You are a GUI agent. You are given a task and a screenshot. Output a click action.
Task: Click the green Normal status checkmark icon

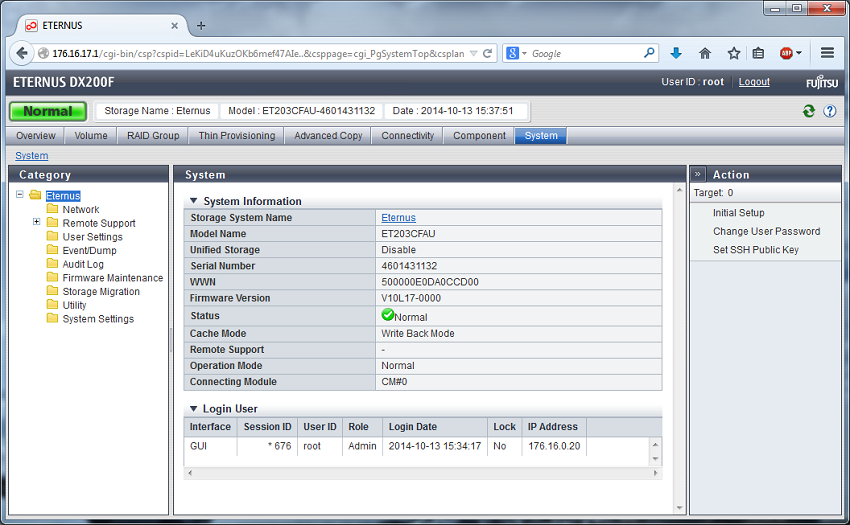pyautogui.click(x=388, y=315)
